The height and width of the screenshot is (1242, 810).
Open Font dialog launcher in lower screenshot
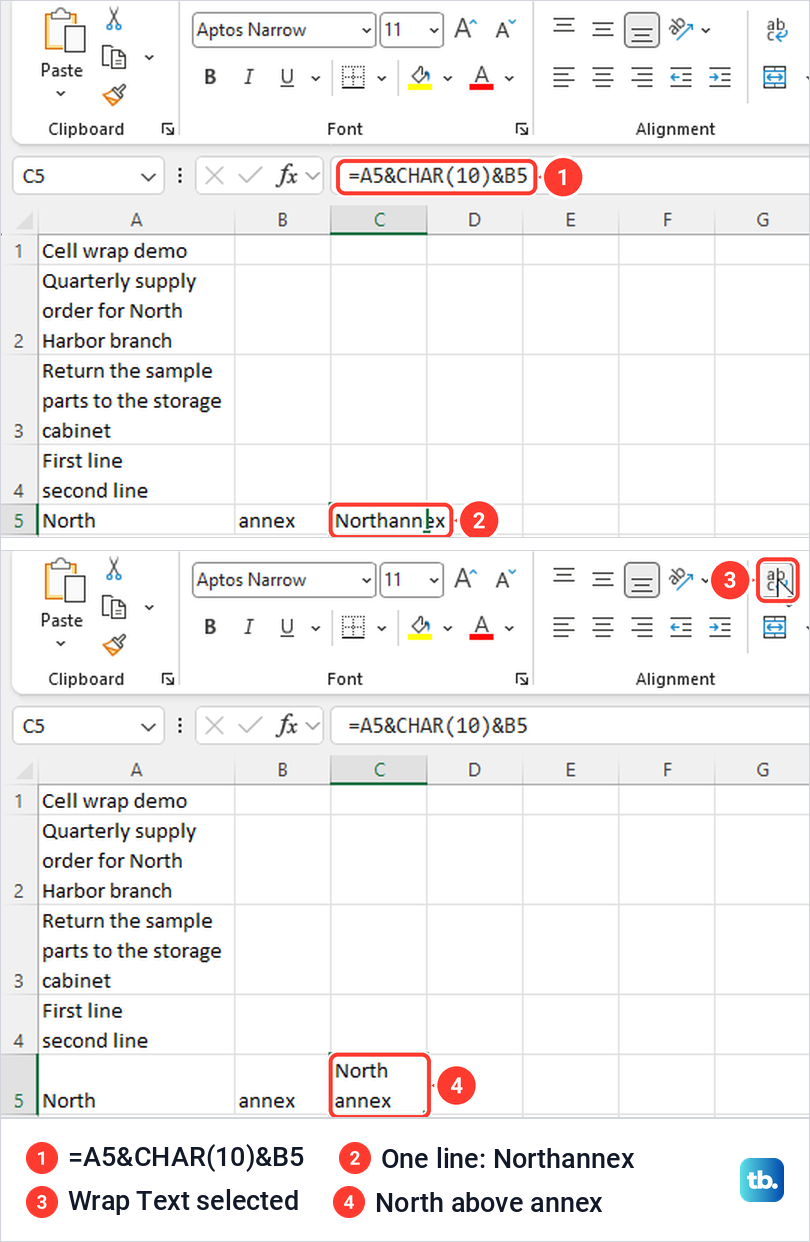point(521,679)
